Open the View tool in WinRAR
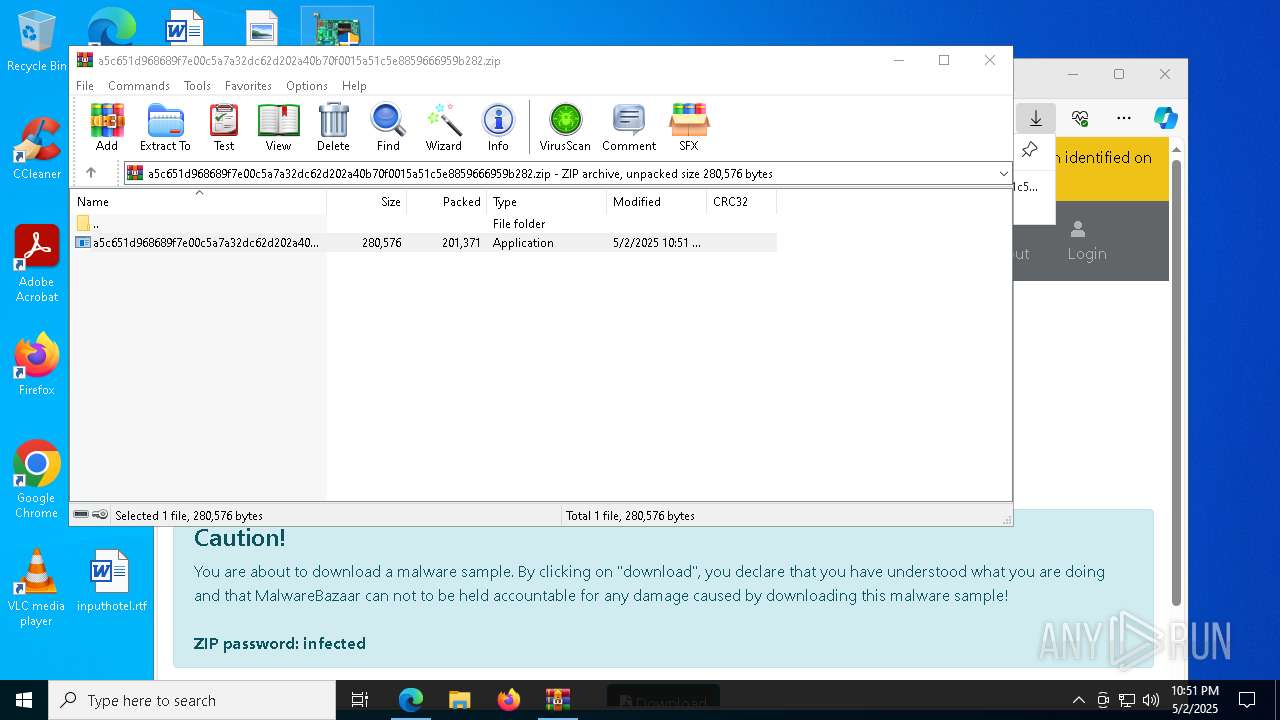The width and height of the screenshot is (1280, 720). [x=278, y=127]
